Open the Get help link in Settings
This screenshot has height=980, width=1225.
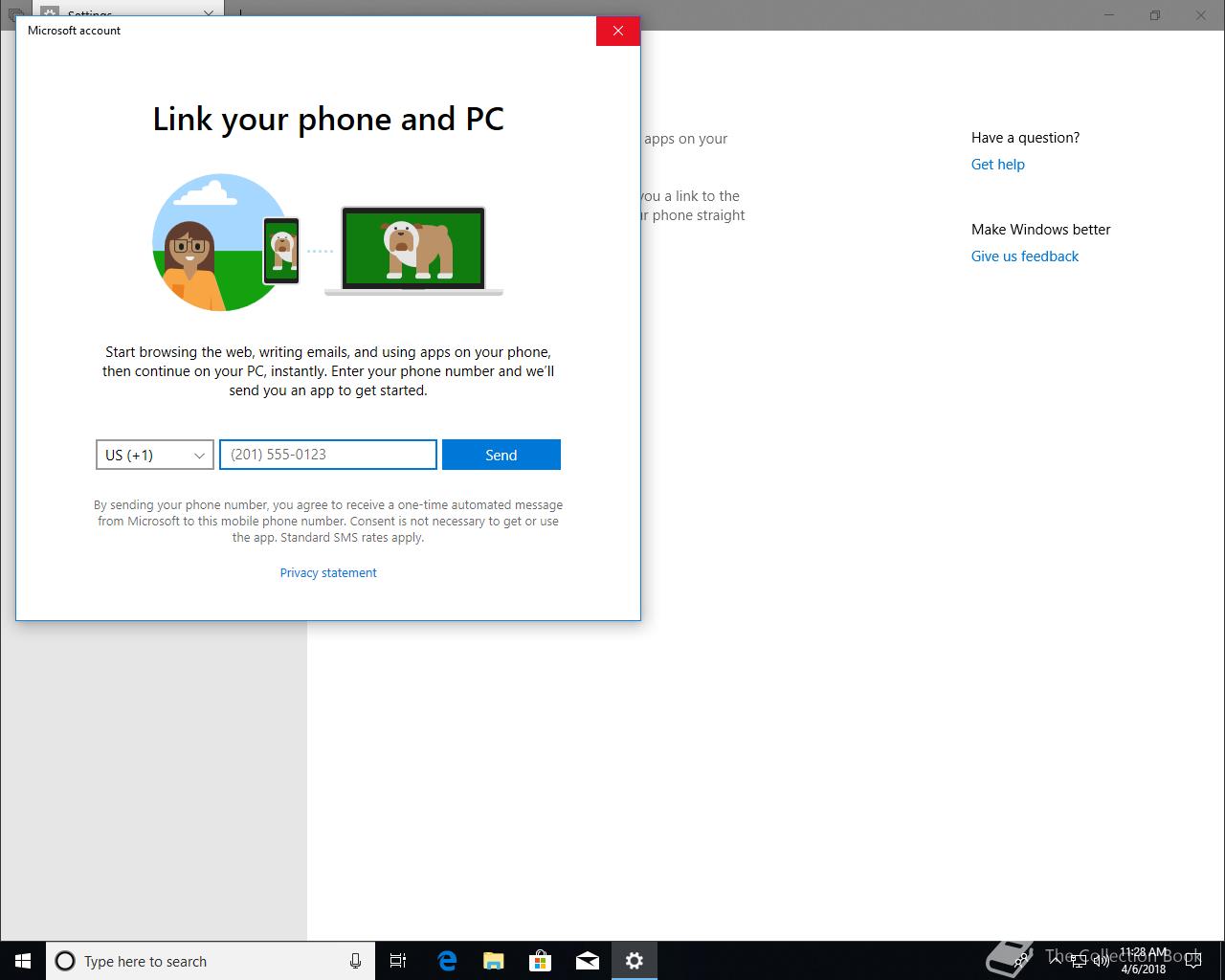tap(998, 164)
